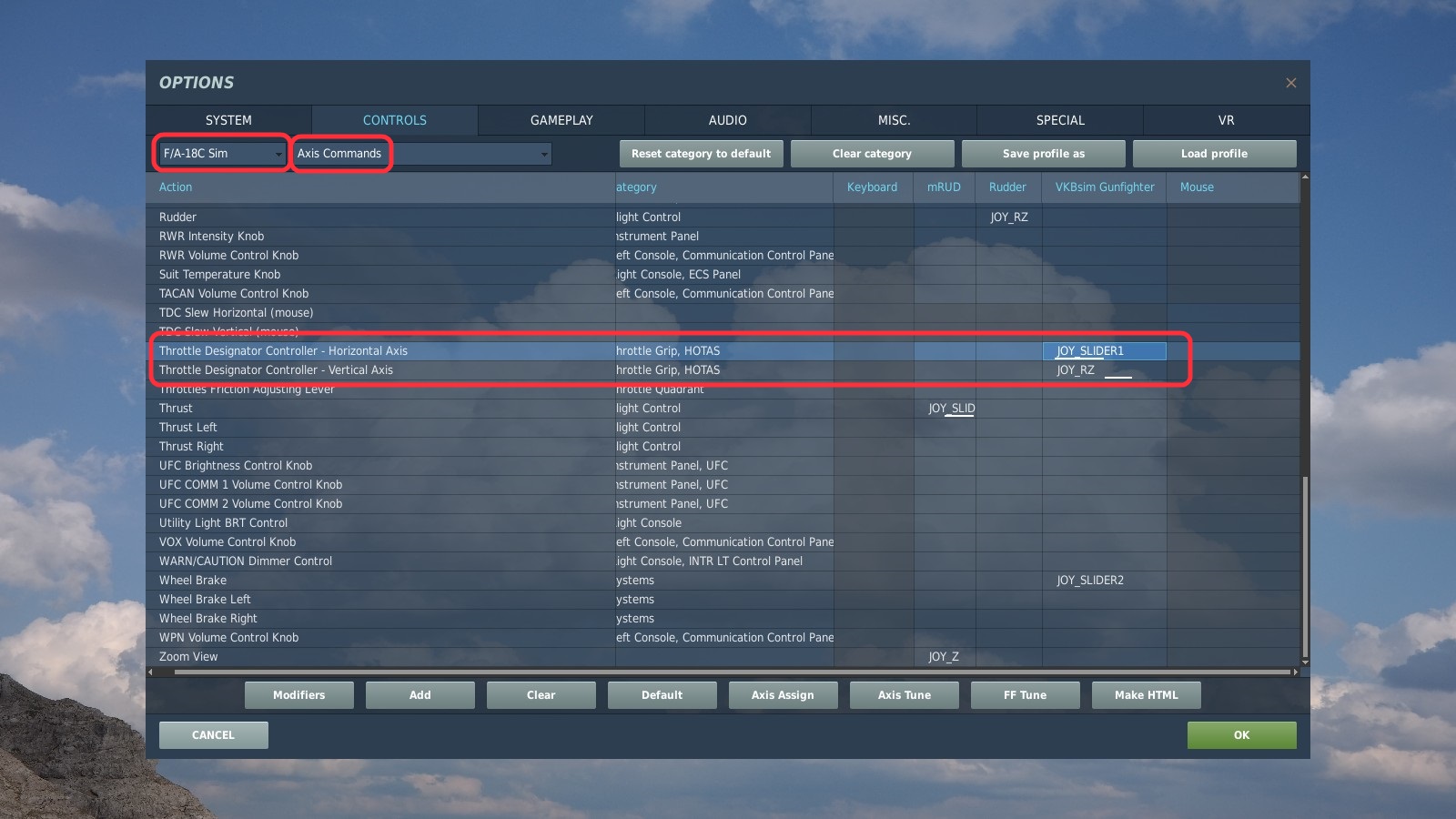Select WARN/CAUTION Dimmer Control row
Viewport: 1456px width, 819px height.
point(723,561)
